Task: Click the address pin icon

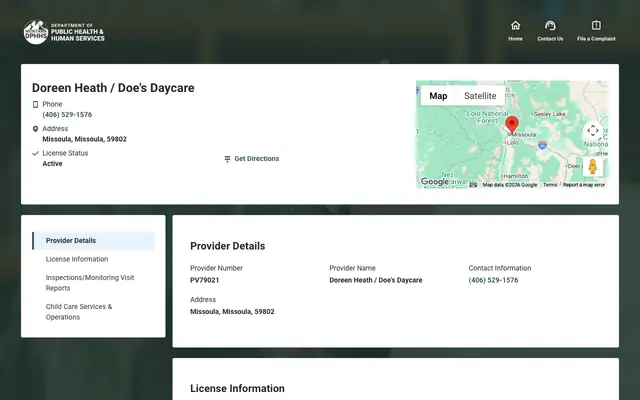Action: click(35, 129)
